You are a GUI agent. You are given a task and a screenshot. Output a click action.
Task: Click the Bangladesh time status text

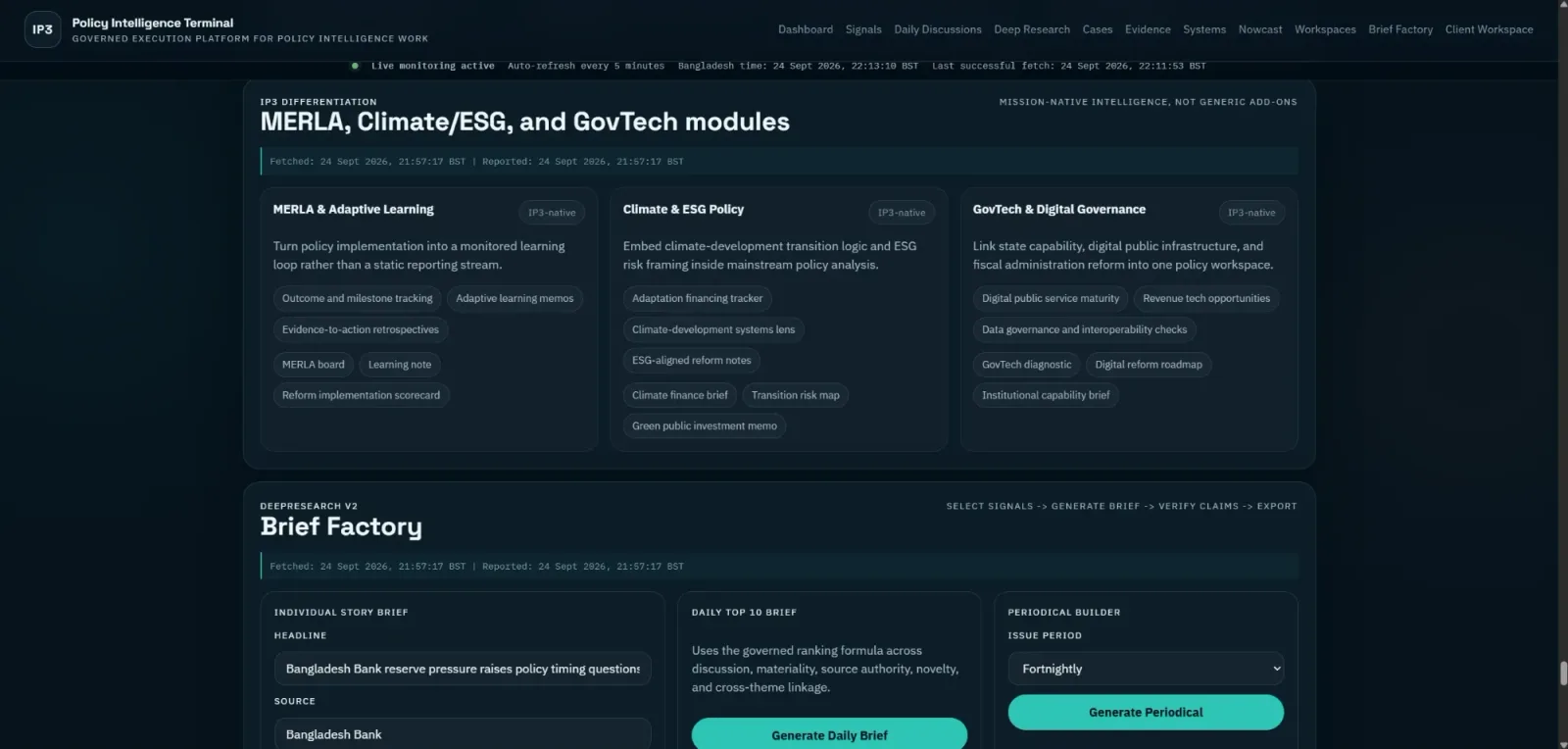pyautogui.click(x=798, y=66)
